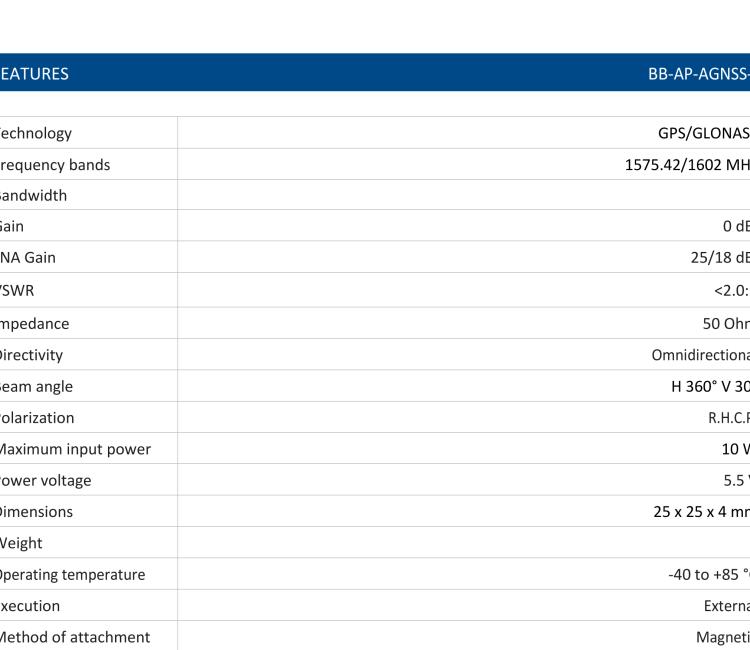Select the Frequency bands row label

(x=55, y=164)
